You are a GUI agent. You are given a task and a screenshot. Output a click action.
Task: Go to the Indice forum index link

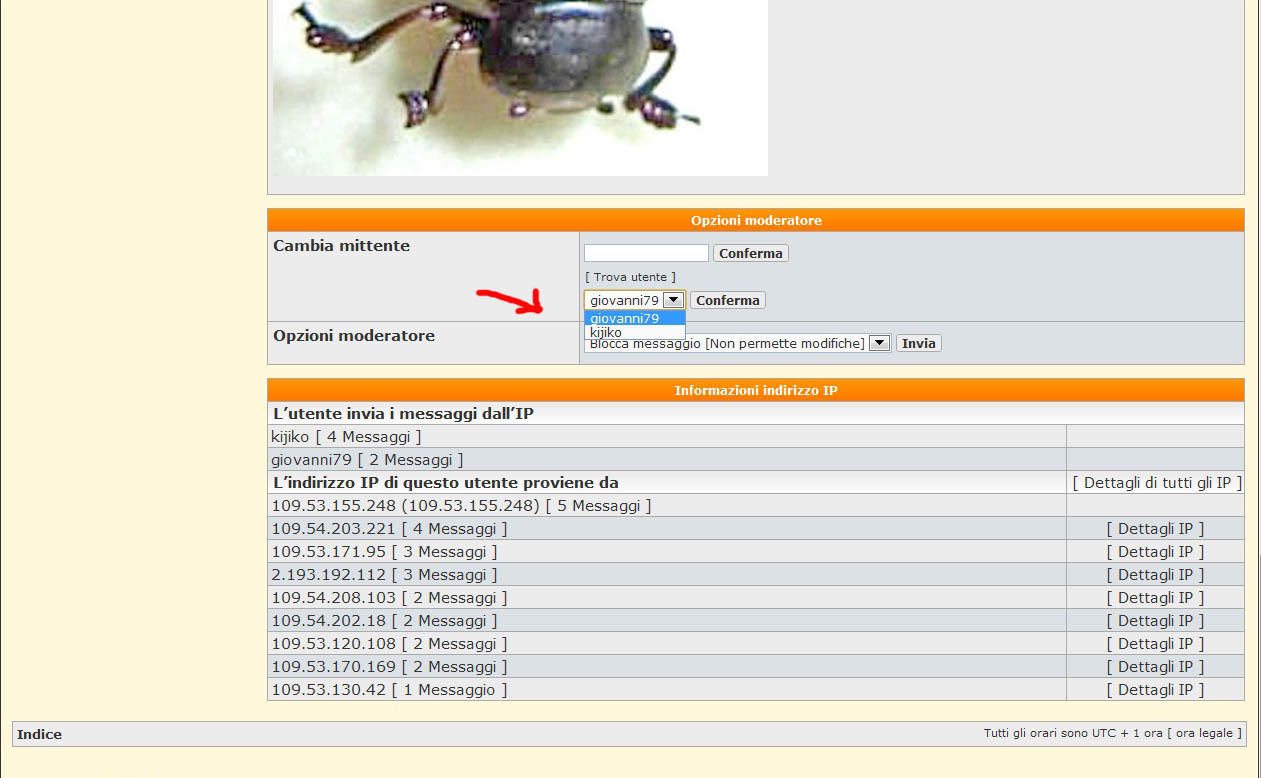coord(39,734)
